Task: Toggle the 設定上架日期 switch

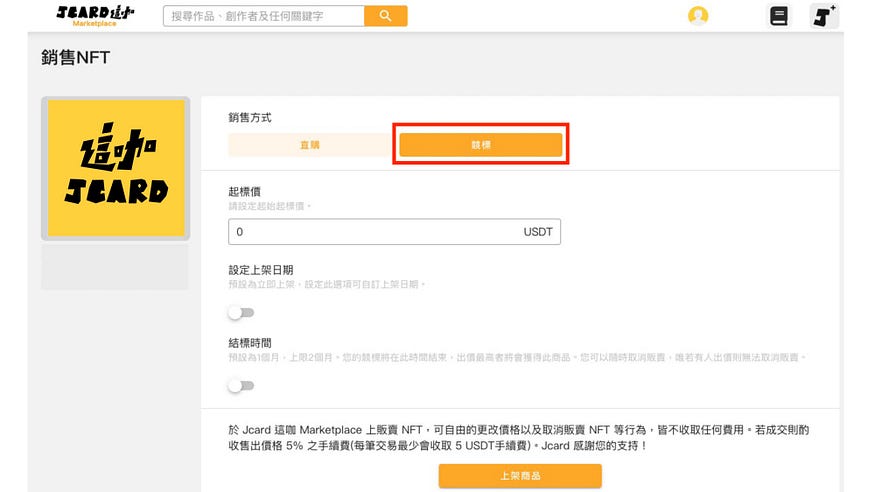Action: pos(241,312)
